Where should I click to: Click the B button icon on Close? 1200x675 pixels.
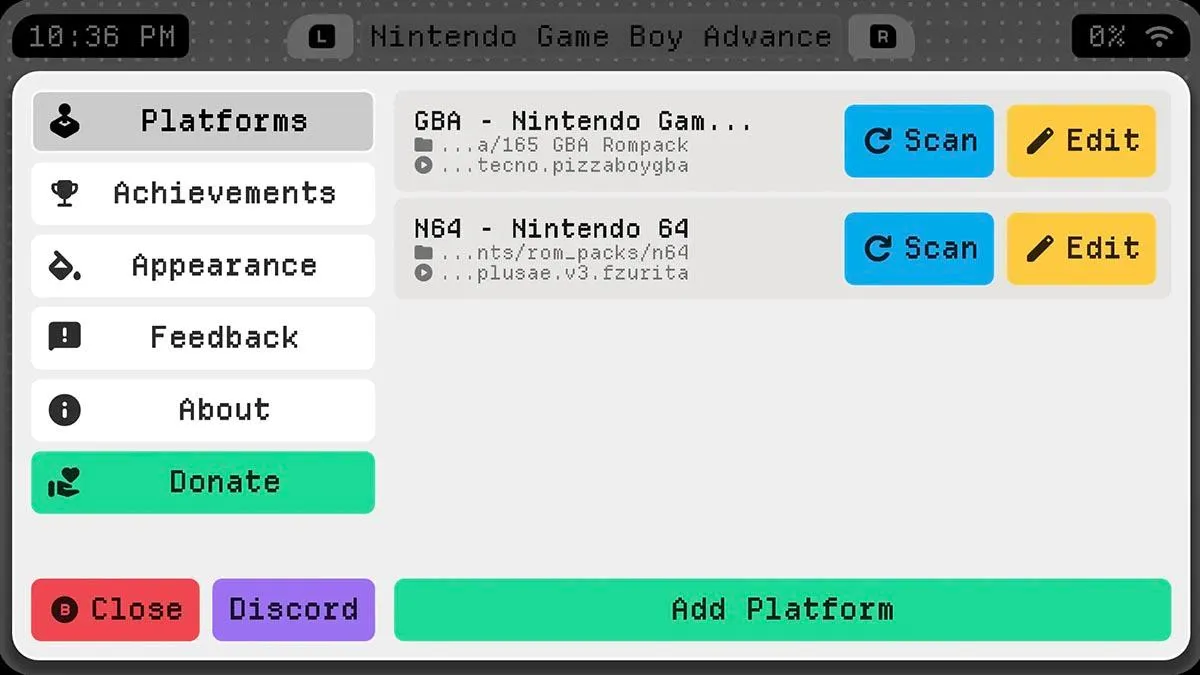pyautogui.click(x=65, y=609)
